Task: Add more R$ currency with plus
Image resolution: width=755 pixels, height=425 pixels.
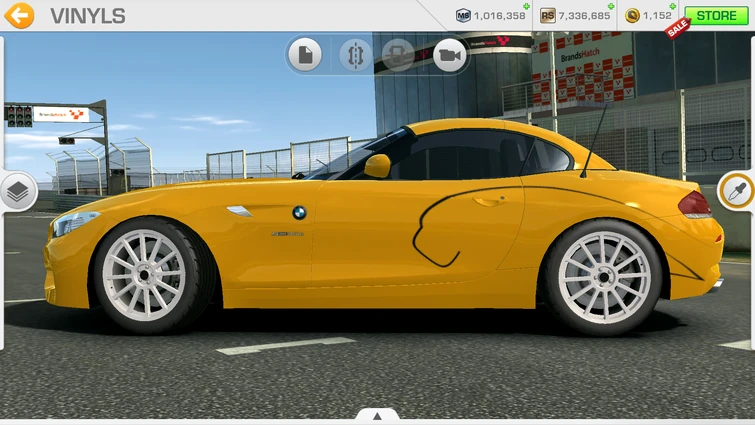Action: 611,6
